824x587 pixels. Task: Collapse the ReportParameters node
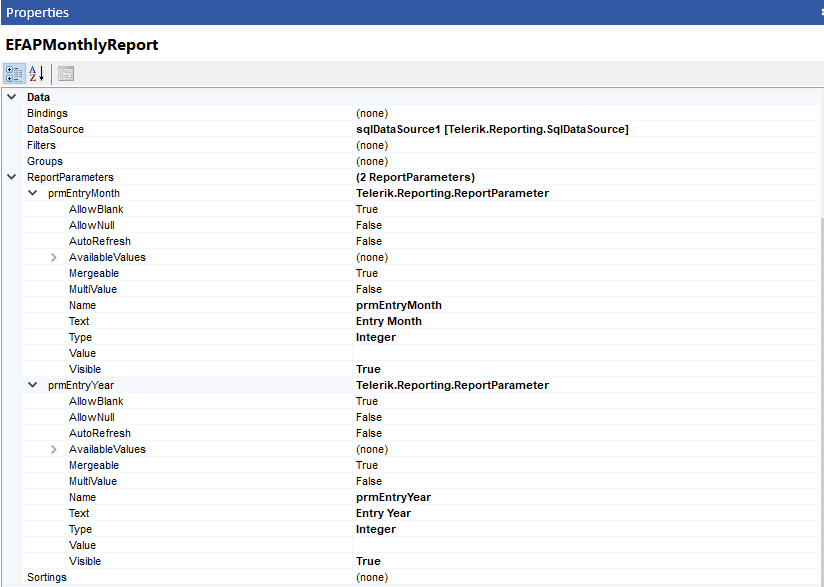[11, 177]
